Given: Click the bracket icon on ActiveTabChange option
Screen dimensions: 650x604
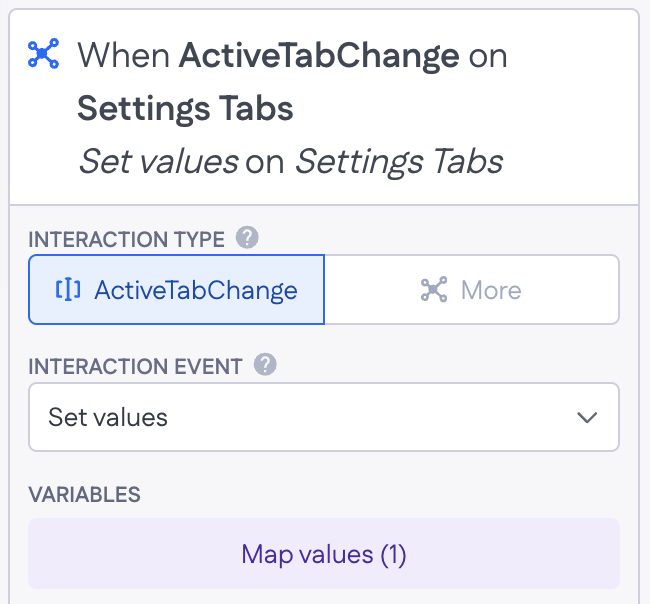Looking at the screenshot, I should [68, 289].
